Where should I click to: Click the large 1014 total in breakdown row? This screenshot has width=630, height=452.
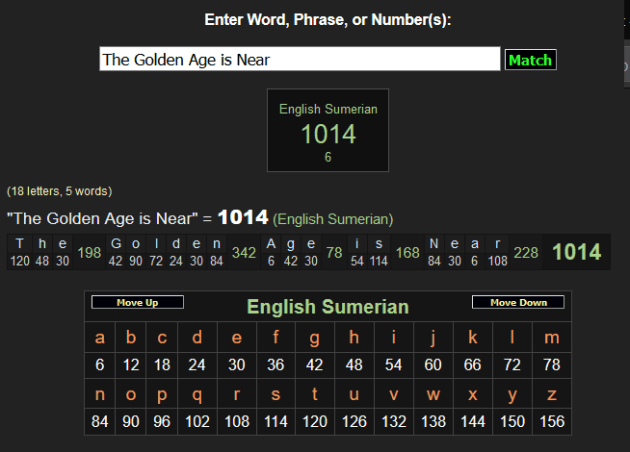tap(577, 253)
